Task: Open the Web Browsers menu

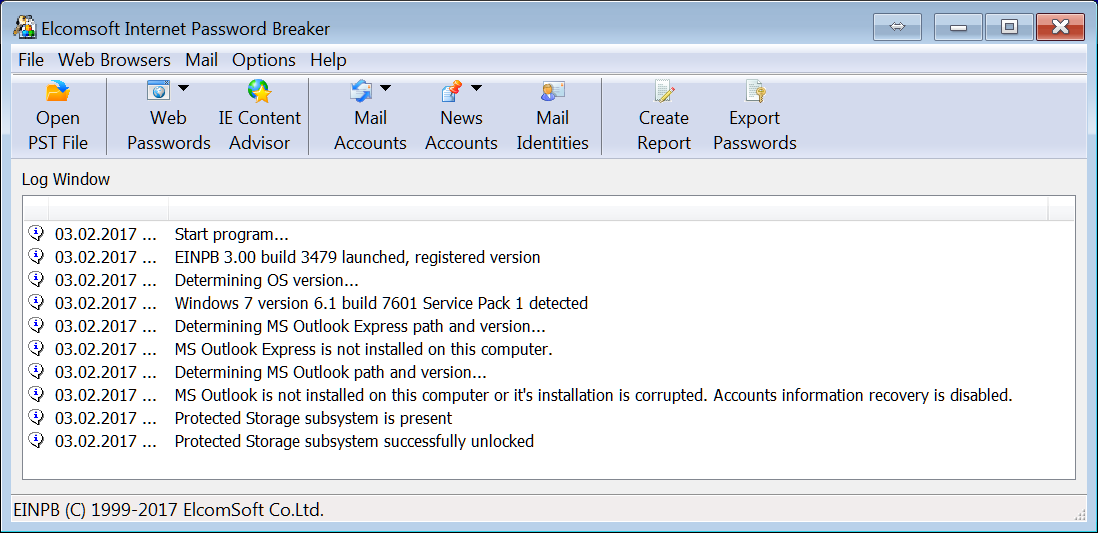Action: pos(114,60)
